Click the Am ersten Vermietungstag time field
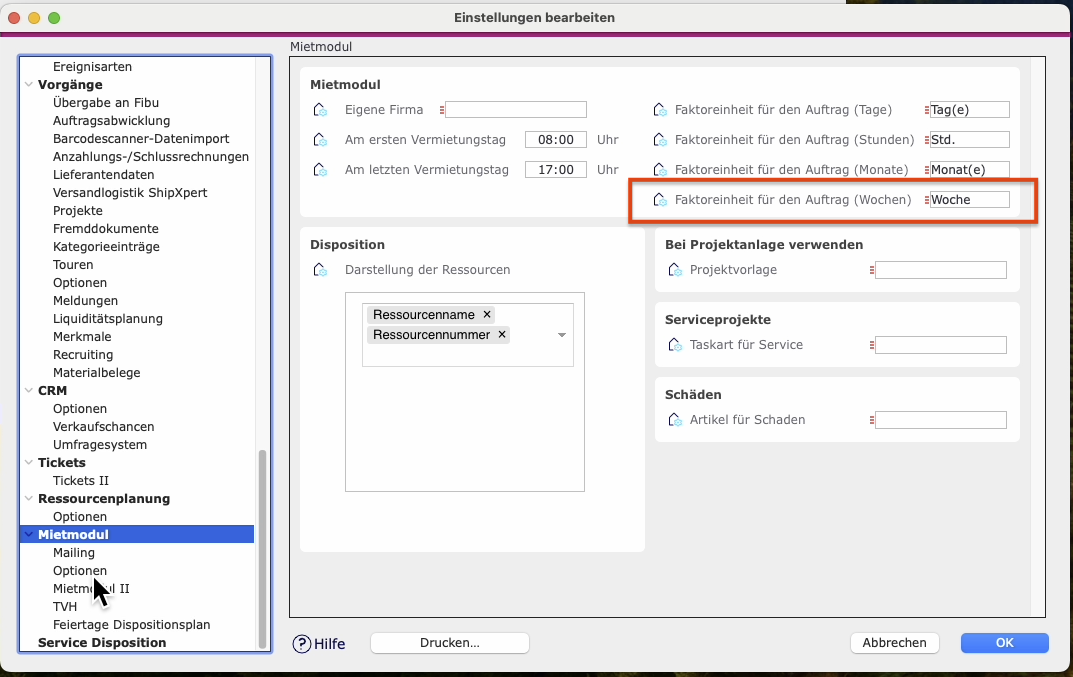The height and width of the screenshot is (677, 1073). click(x=556, y=140)
